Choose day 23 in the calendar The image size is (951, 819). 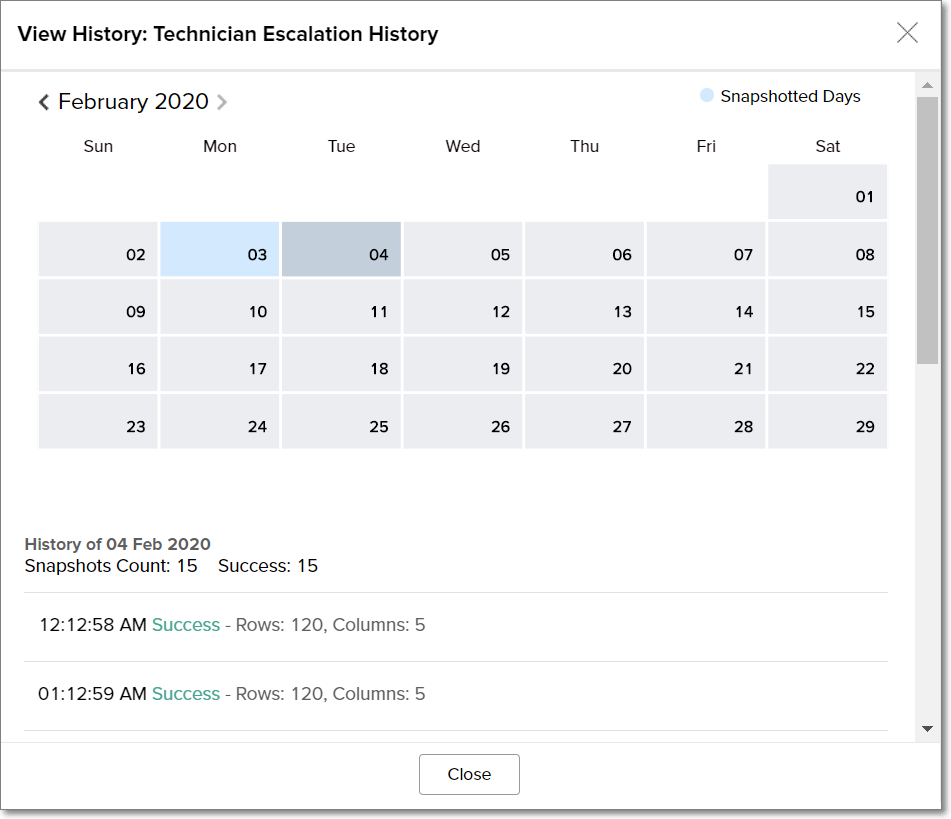tap(98, 422)
